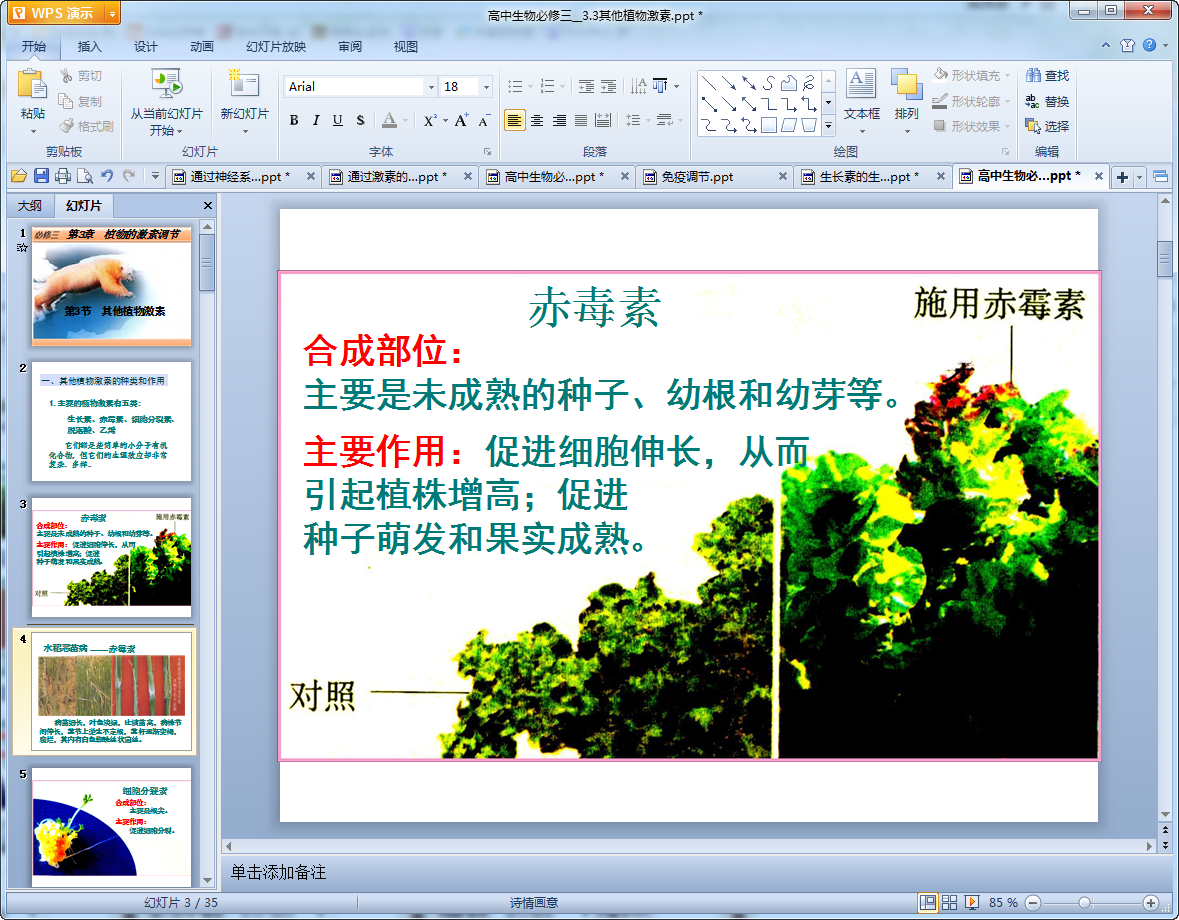This screenshot has height=920, width=1179.
Task: Start slideshow from status bar play icon
Action: [971, 902]
